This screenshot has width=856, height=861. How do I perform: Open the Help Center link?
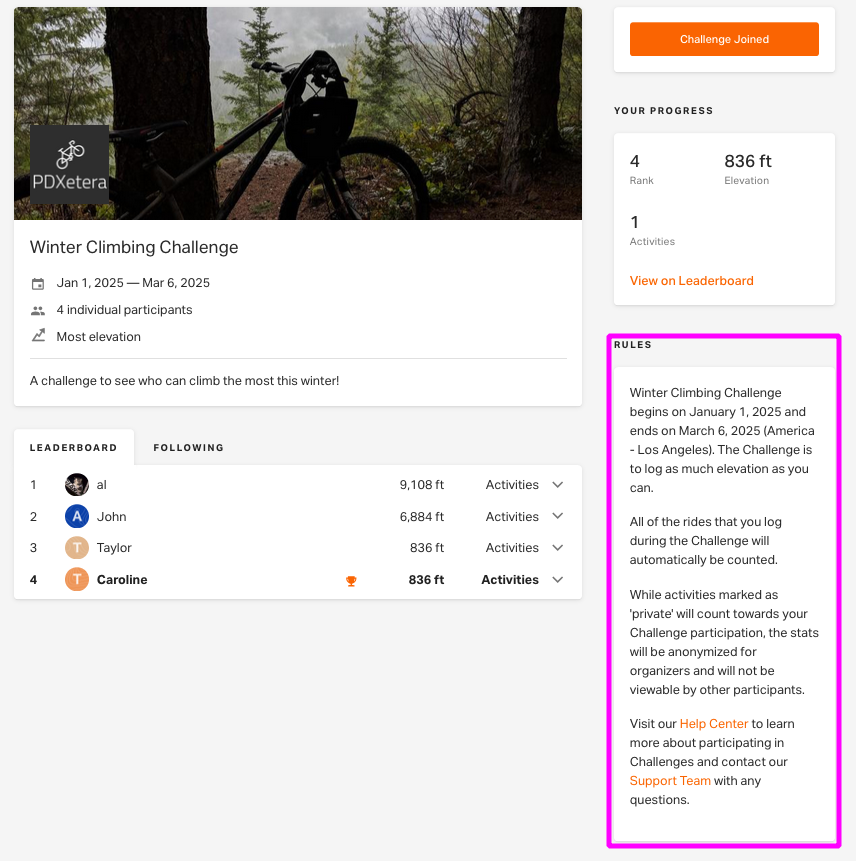(x=714, y=724)
